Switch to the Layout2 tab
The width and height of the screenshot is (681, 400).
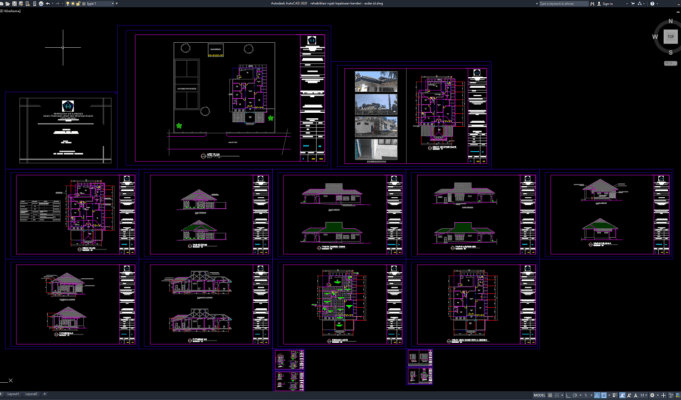coord(31,394)
